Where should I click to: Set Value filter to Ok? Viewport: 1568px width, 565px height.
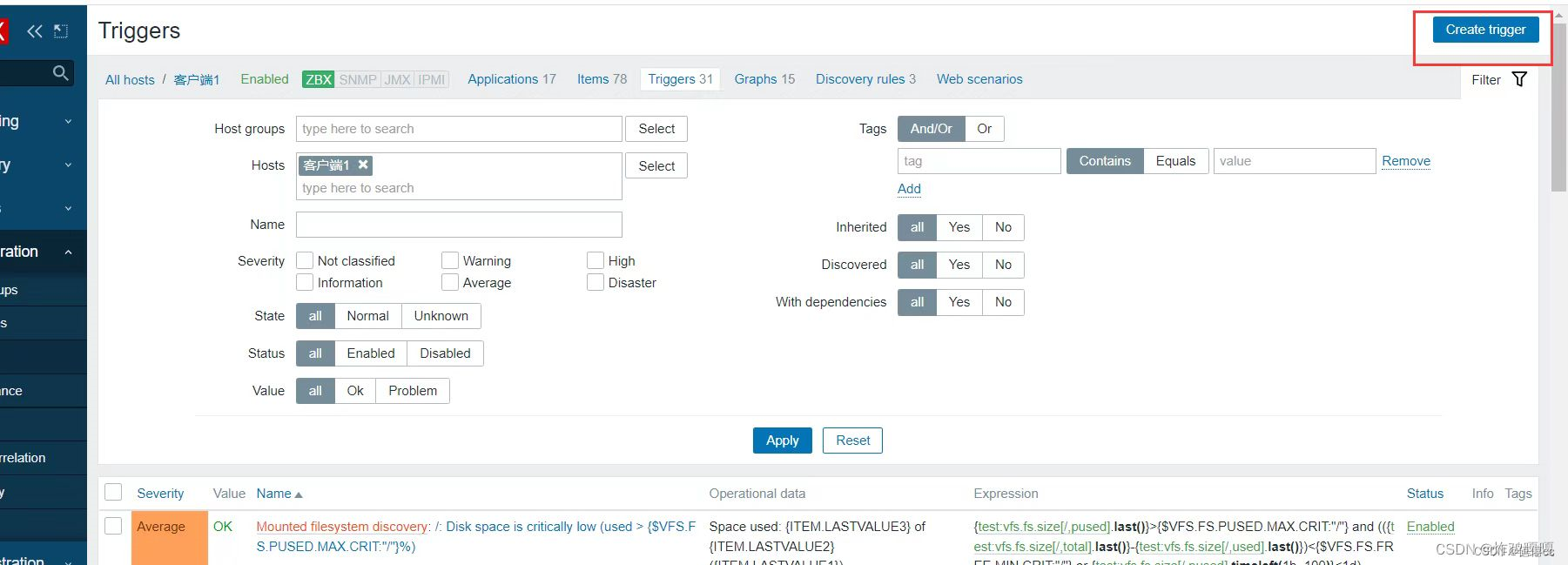[x=355, y=391]
